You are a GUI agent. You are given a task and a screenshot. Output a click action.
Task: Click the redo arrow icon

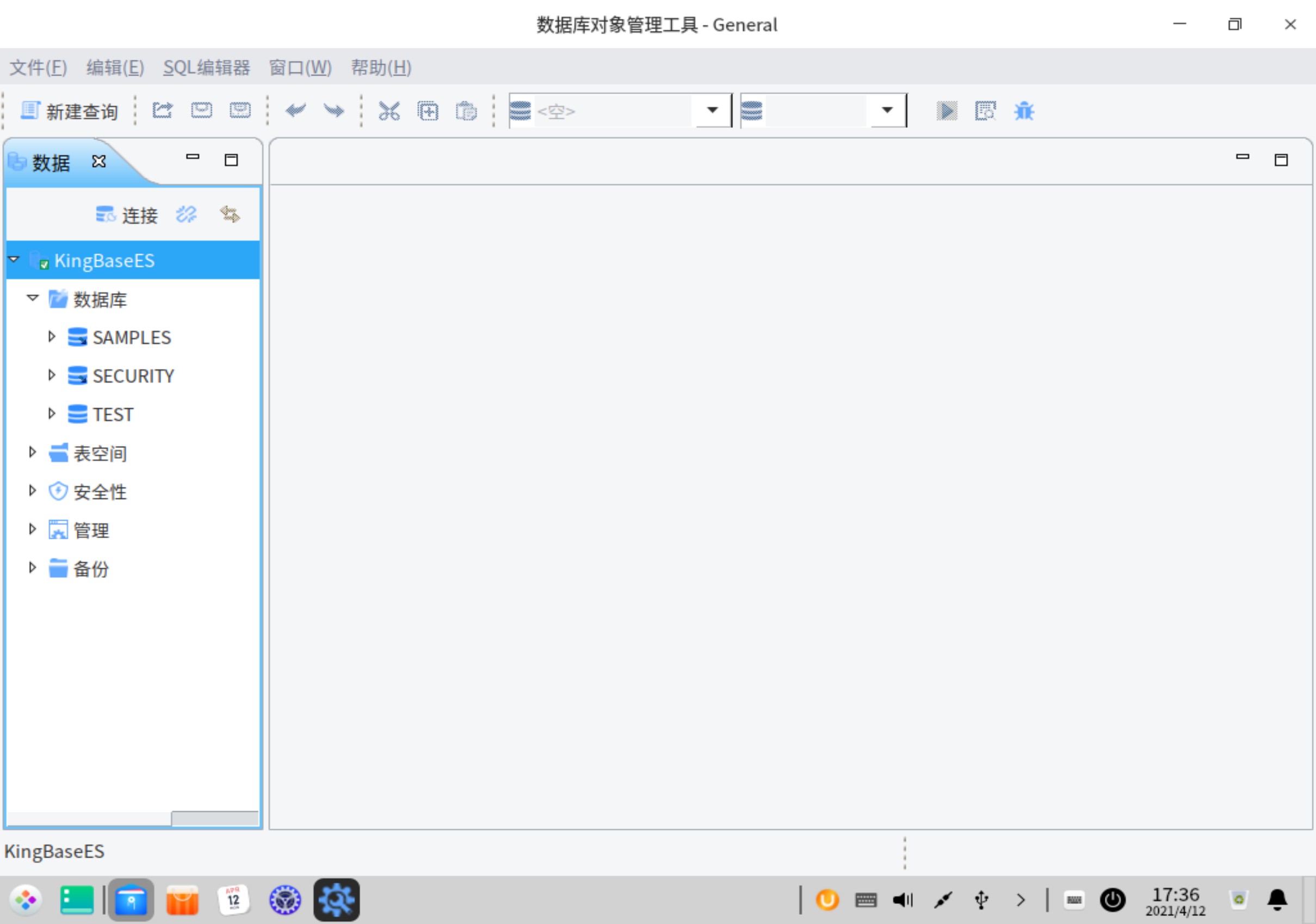point(333,110)
